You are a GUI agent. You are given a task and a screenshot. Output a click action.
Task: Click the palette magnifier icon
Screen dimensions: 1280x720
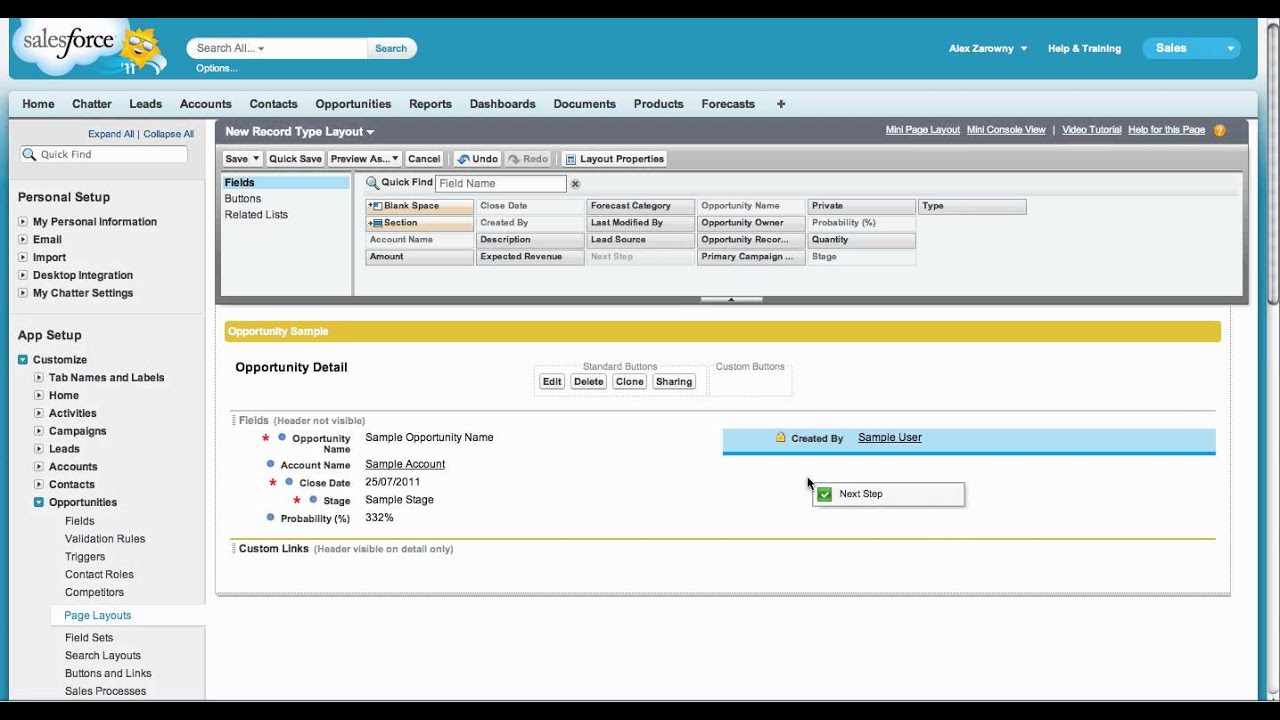[372, 183]
